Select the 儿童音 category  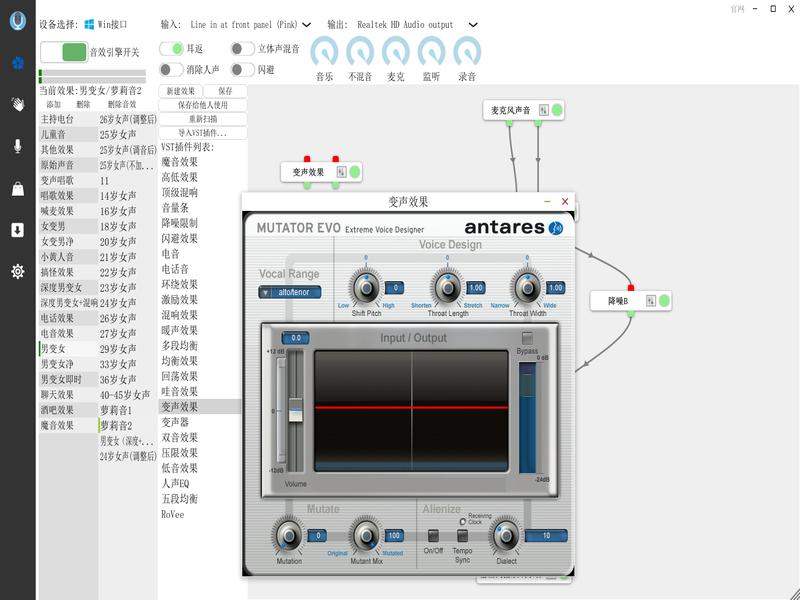click(x=68, y=135)
